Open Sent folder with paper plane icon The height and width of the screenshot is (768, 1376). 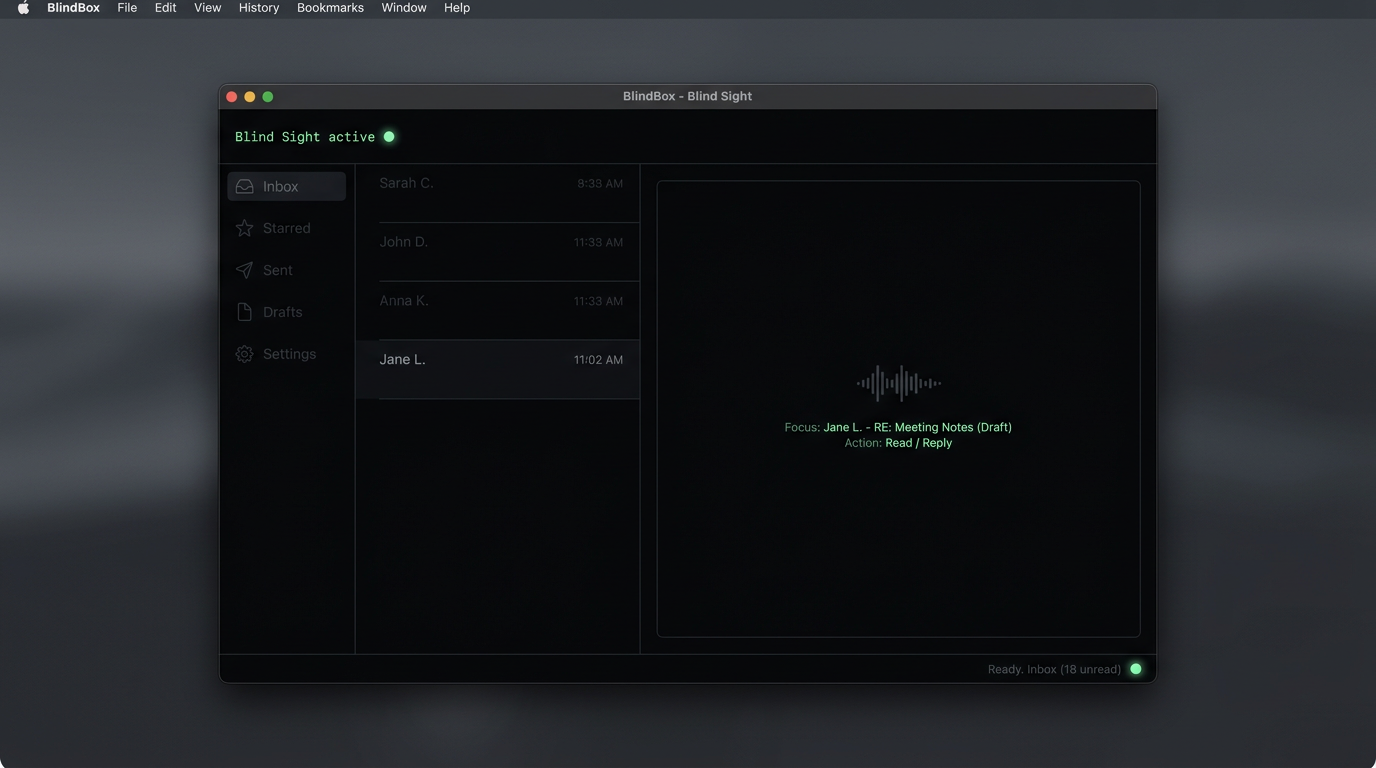244,270
